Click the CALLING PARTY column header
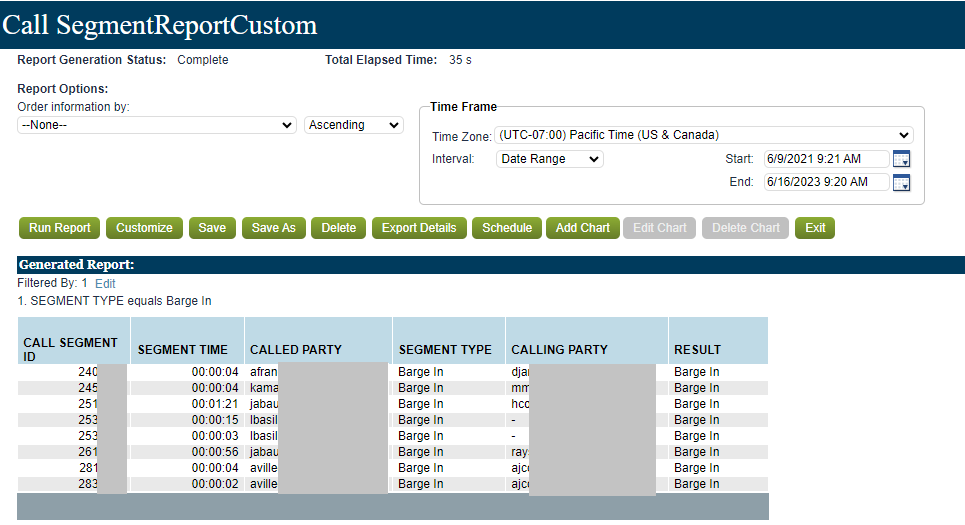Image resolution: width=965 pixels, height=525 pixels. [587, 341]
